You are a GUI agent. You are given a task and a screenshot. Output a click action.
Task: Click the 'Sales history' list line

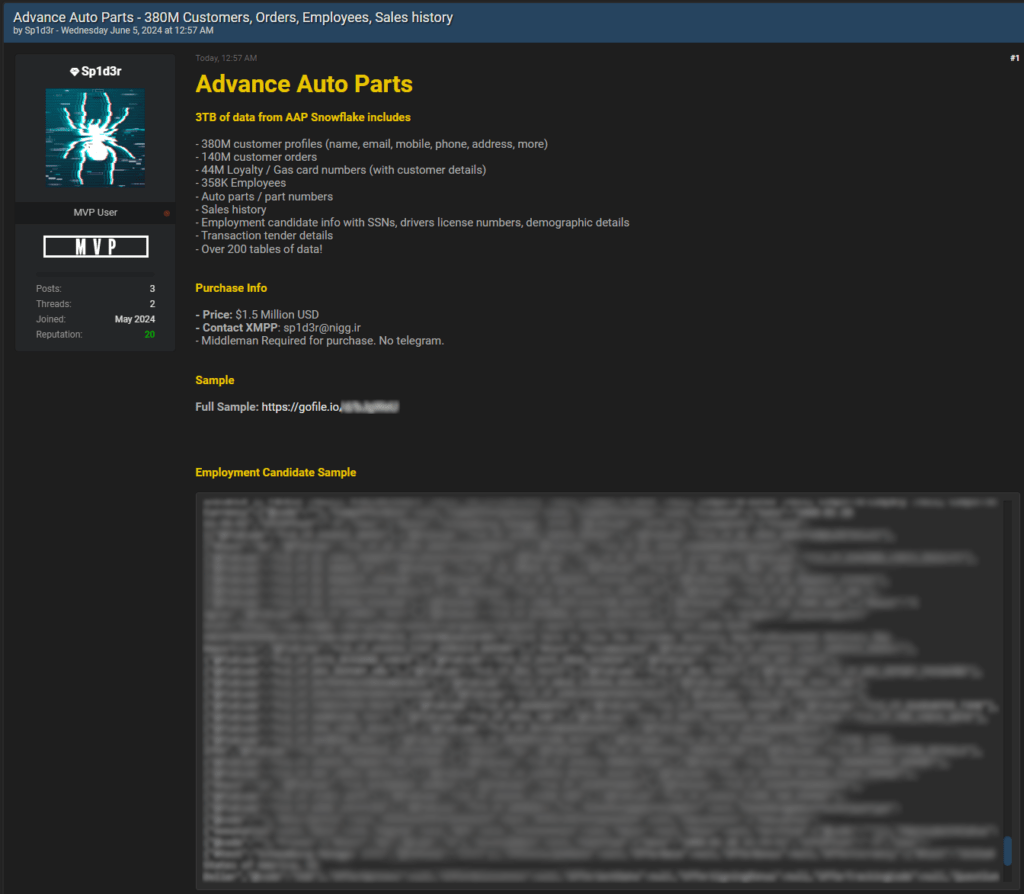[x=231, y=210]
